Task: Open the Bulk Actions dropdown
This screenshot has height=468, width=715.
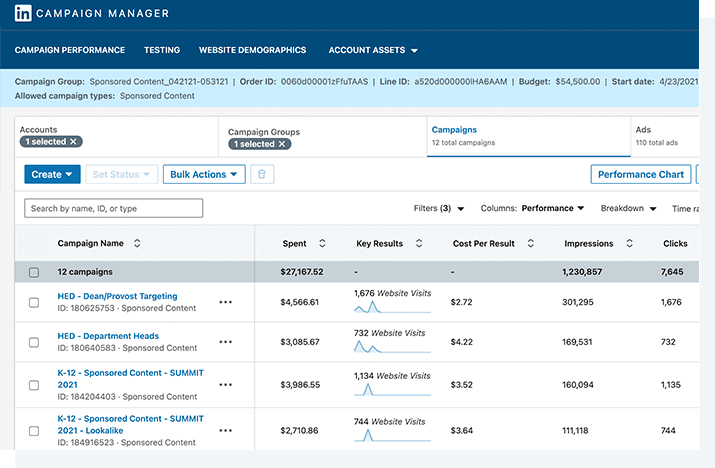Action: point(204,174)
